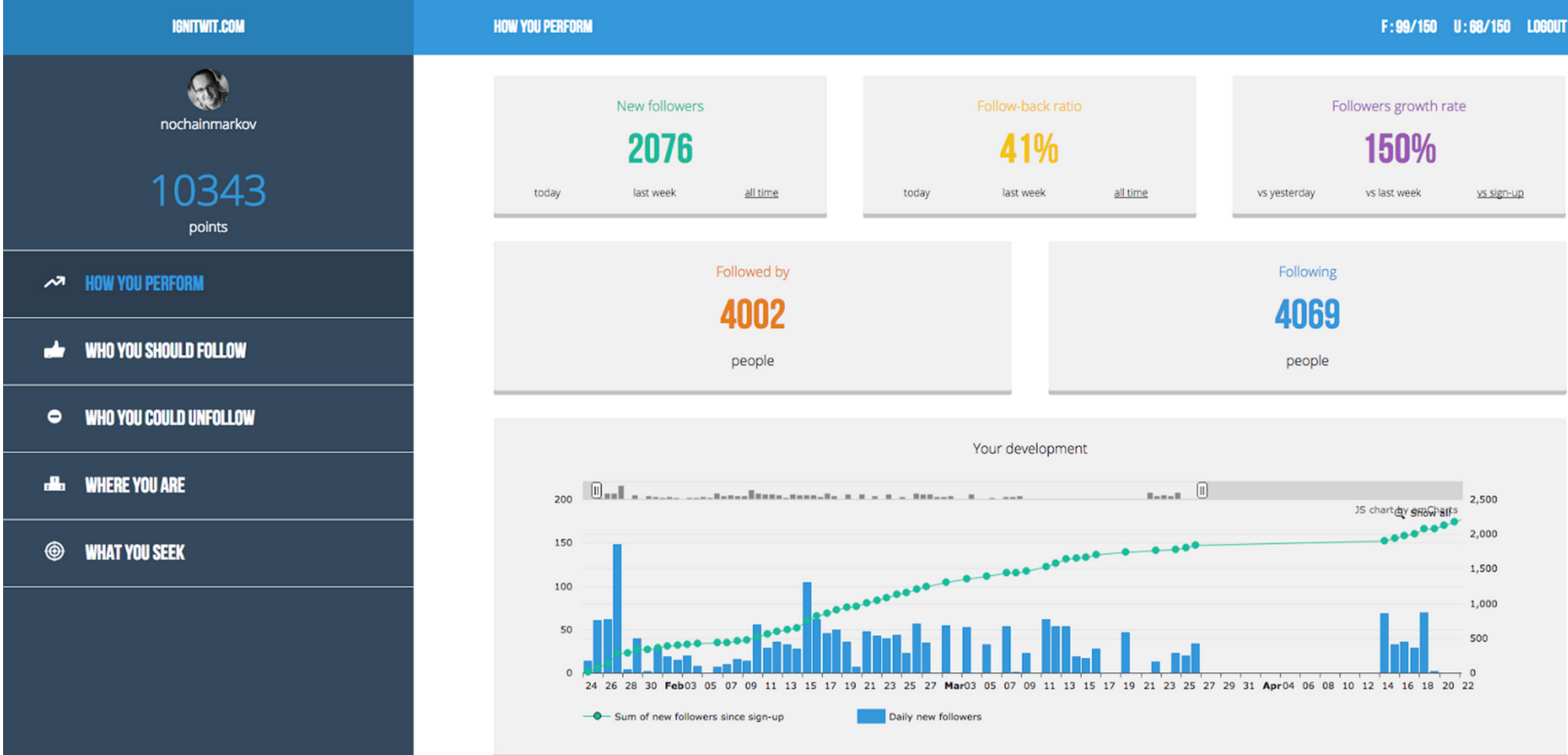Switch Follow-back ratio to last week
1568x755 pixels.
1023,193
